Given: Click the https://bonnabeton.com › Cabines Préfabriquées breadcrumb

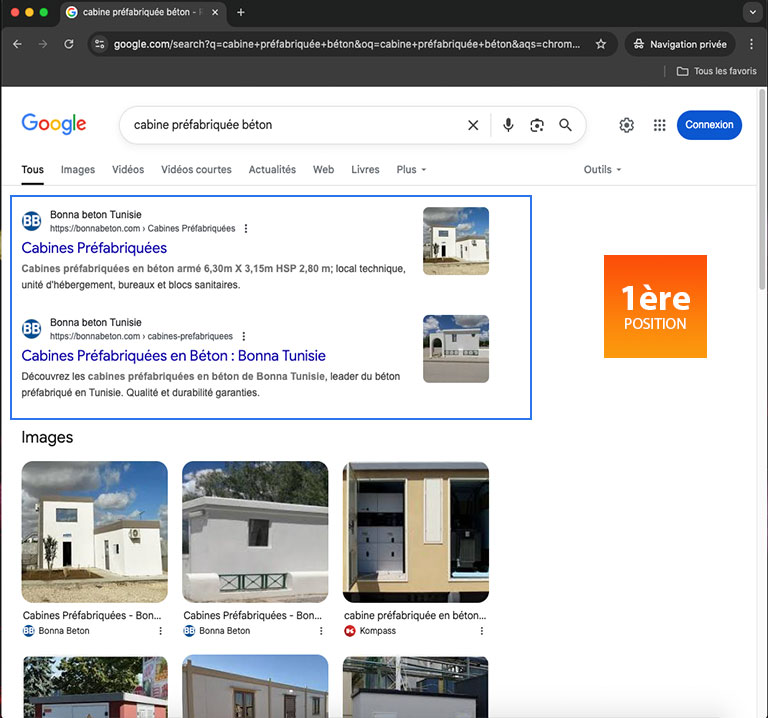Looking at the screenshot, I should 143,229.
